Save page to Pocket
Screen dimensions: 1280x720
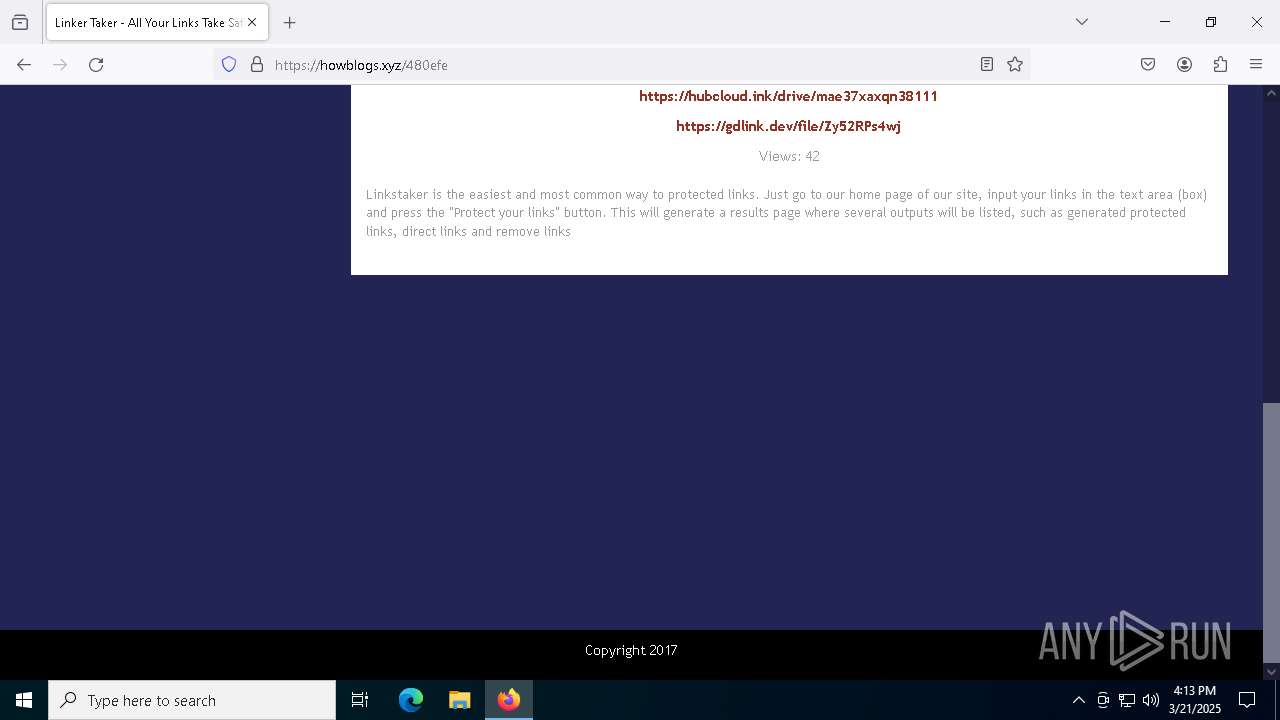point(1148,65)
